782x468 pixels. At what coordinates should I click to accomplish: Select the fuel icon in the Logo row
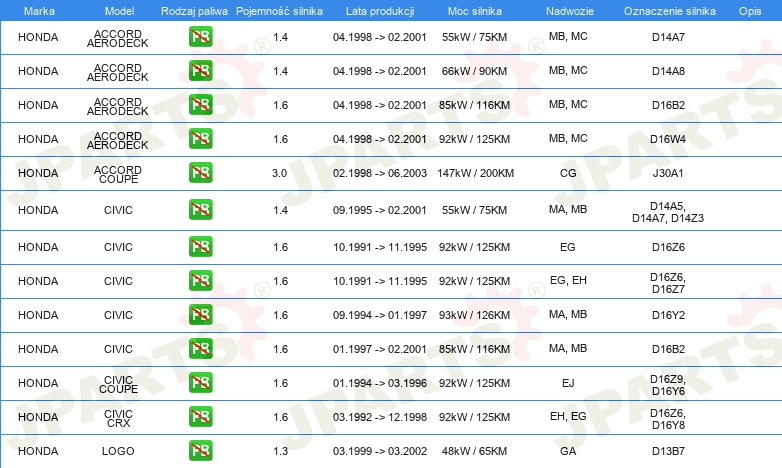(x=200, y=450)
